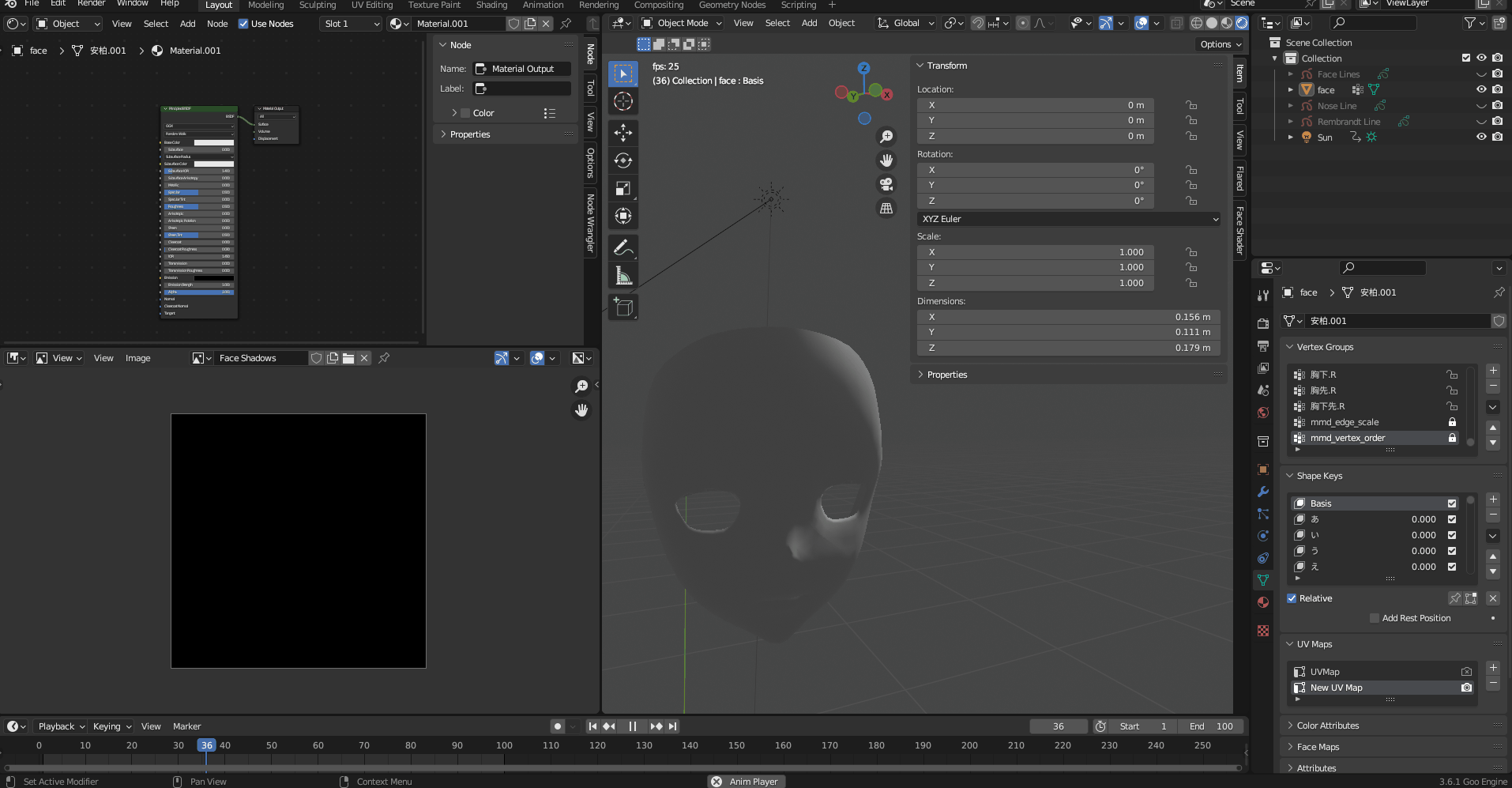Open the World Properties tab

tap(1262, 413)
